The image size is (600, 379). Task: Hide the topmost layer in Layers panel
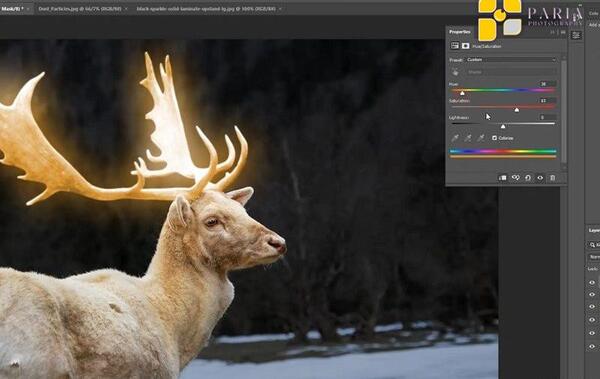pos(592,283)
